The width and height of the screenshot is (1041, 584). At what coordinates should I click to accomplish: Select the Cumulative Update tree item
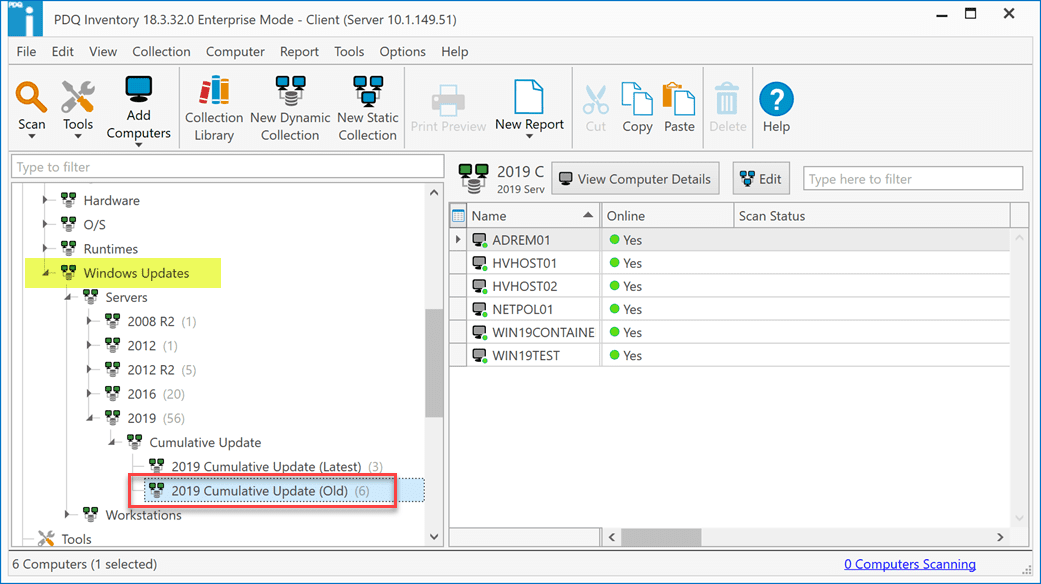pyautogui.click(x=205, y=442)
